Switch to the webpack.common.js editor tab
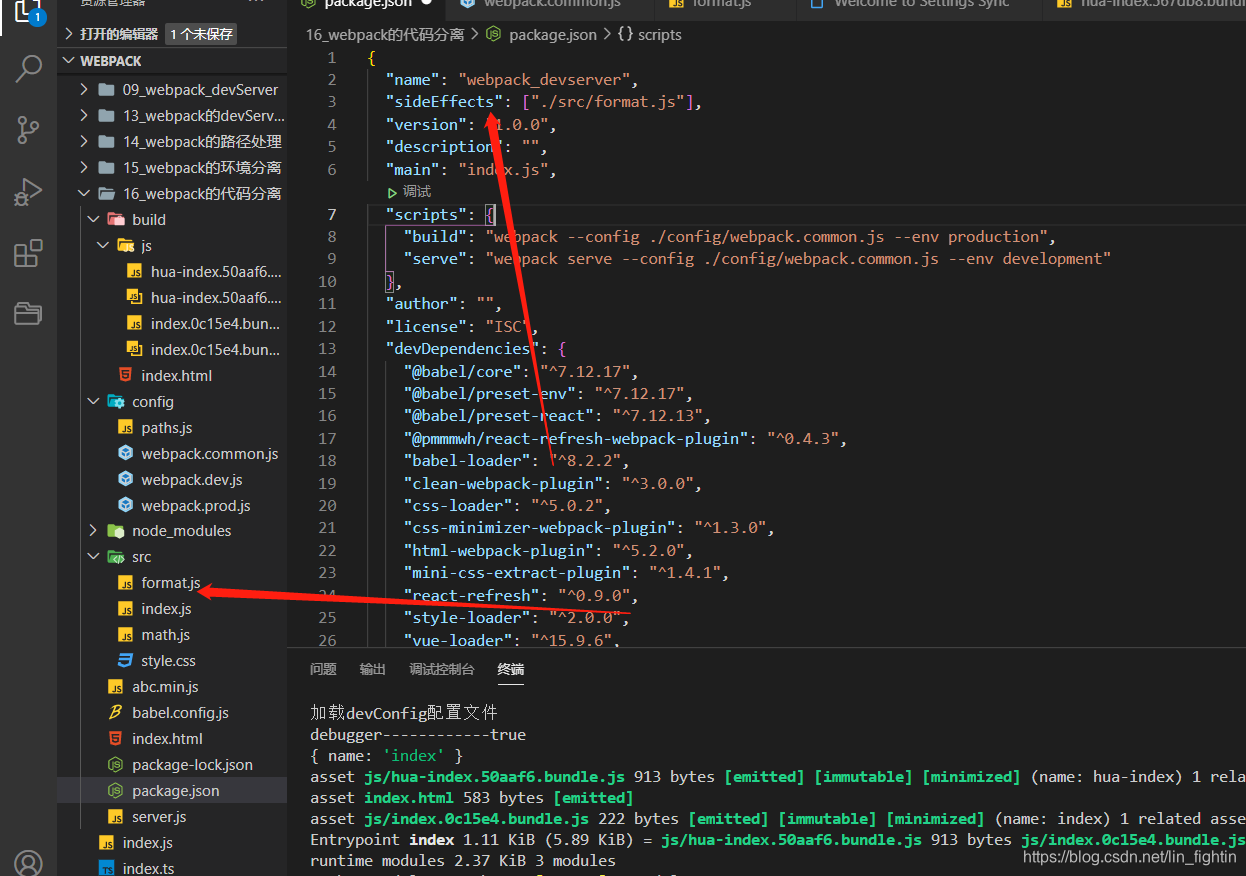Viewport: 1246px width, 876px height. 551,5
